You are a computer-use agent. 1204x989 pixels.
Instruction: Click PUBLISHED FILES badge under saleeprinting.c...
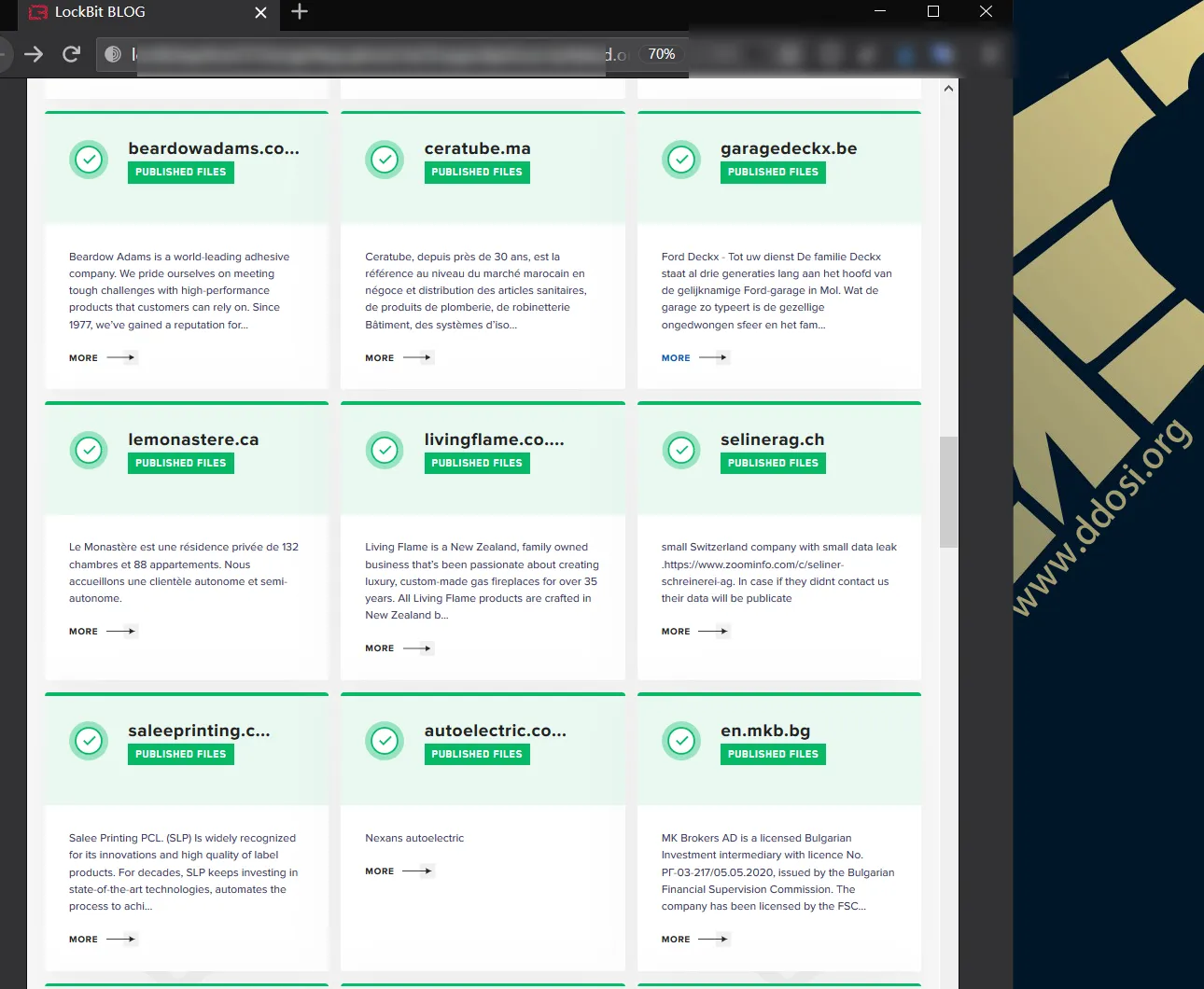(181, 755)
